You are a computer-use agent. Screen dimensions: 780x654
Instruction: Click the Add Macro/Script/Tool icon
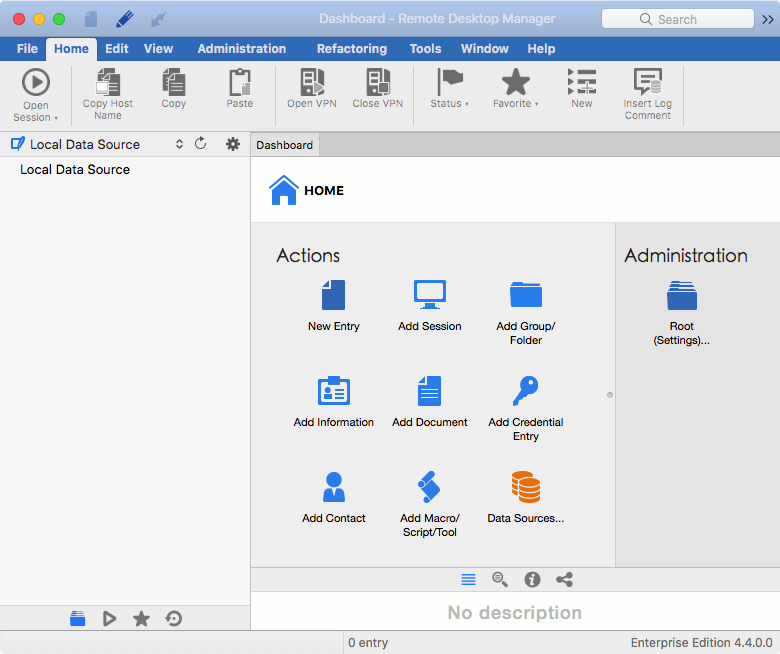point(430,487)
